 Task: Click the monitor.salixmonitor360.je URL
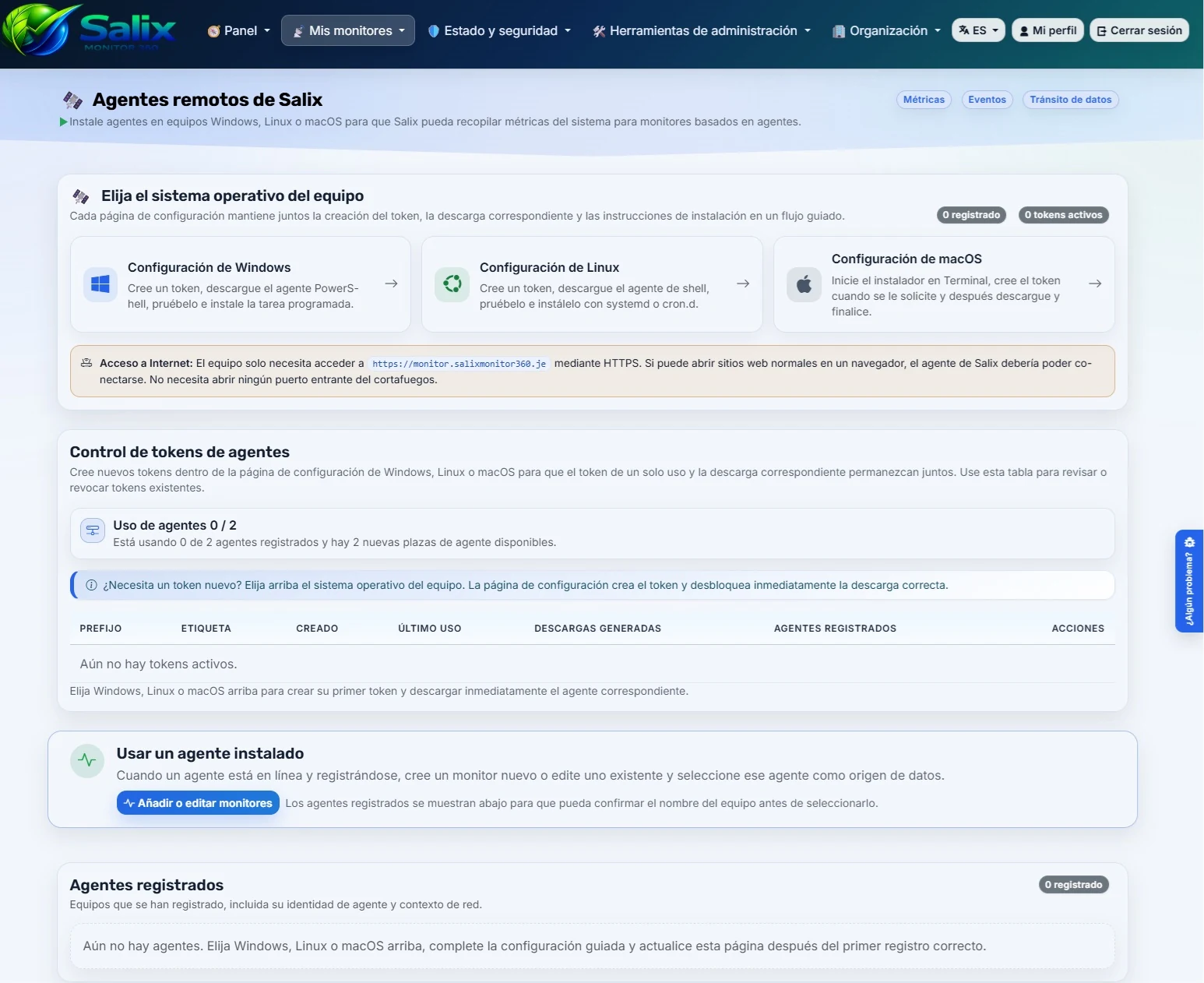click(459, 364)
